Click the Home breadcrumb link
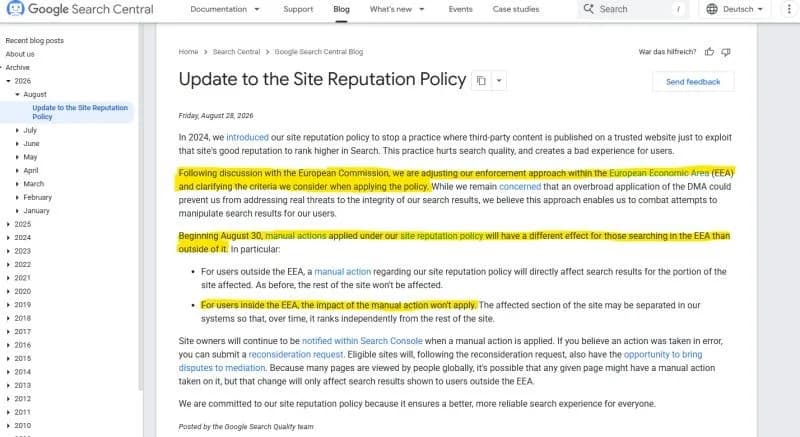The width and height of the screenshot is (800, 437). (188, 52)
